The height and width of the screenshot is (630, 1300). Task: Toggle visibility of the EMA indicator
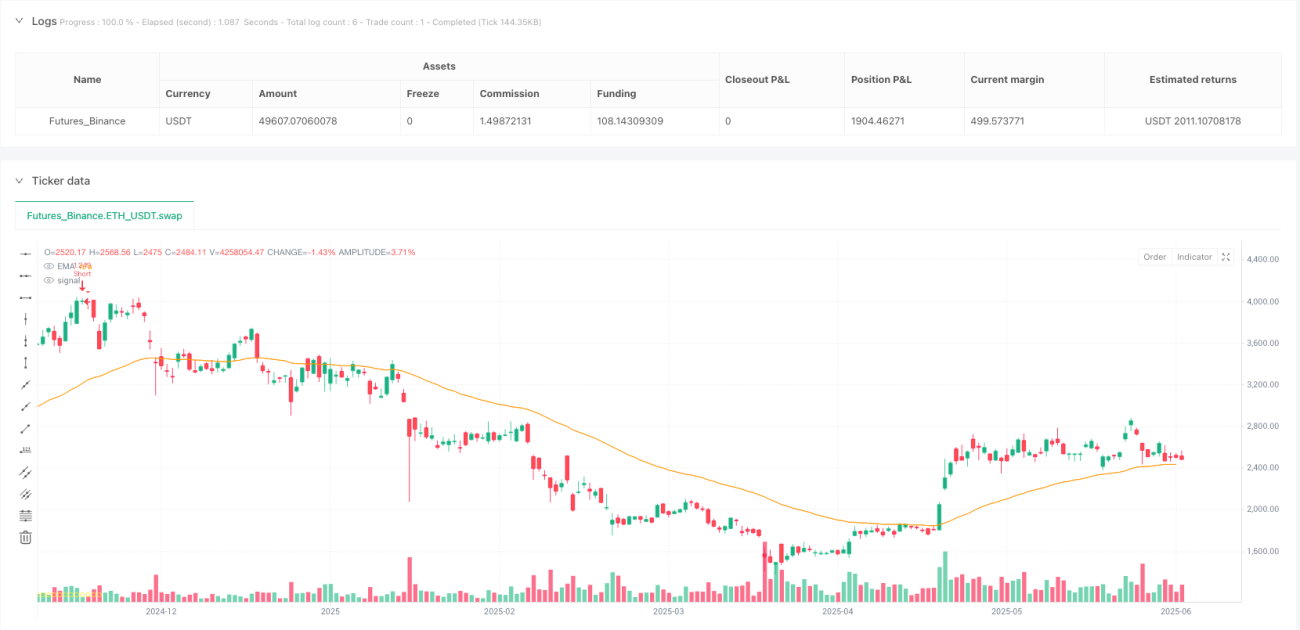(49, 266)
